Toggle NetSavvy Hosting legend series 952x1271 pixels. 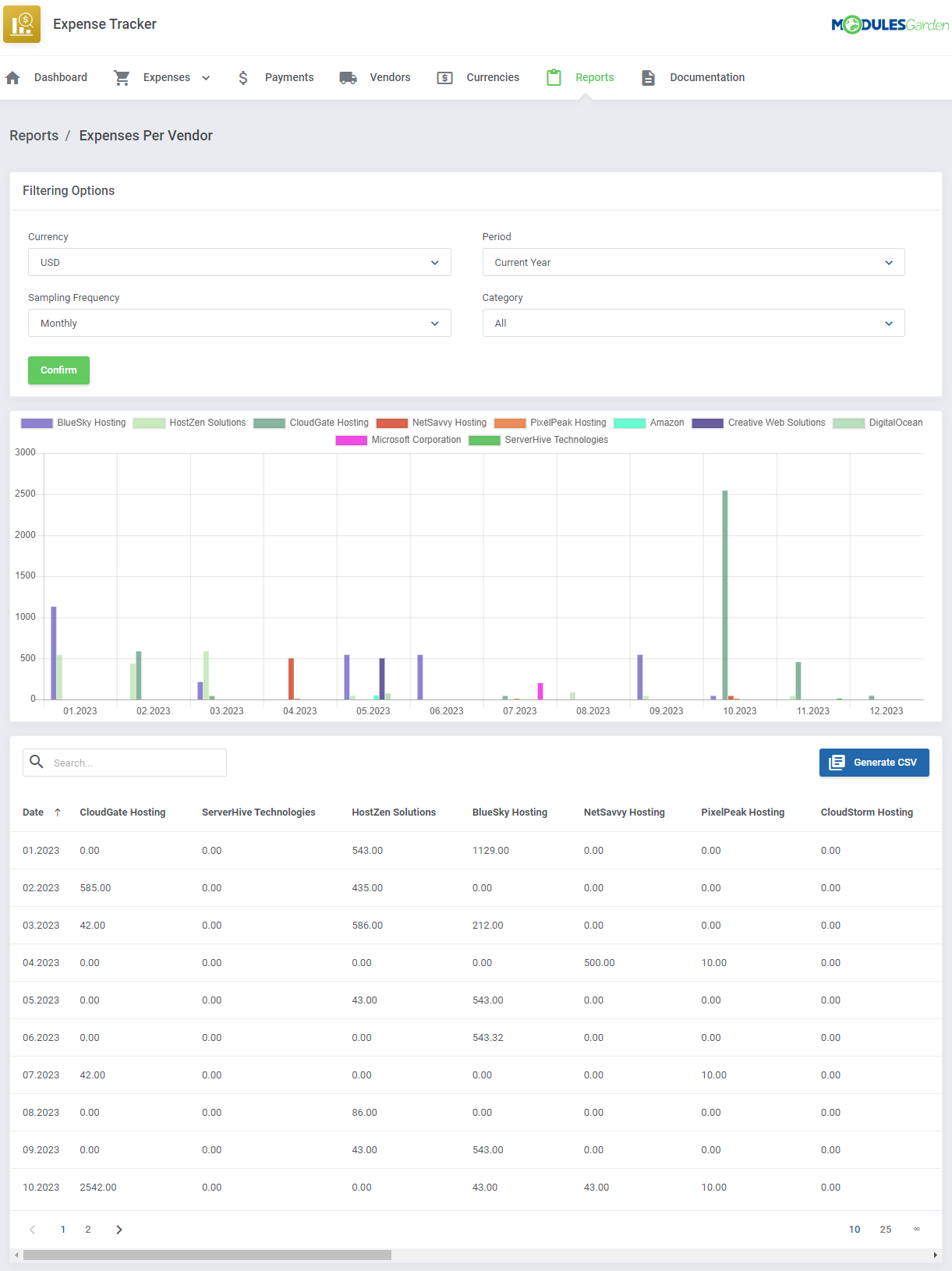pos(431,423)
